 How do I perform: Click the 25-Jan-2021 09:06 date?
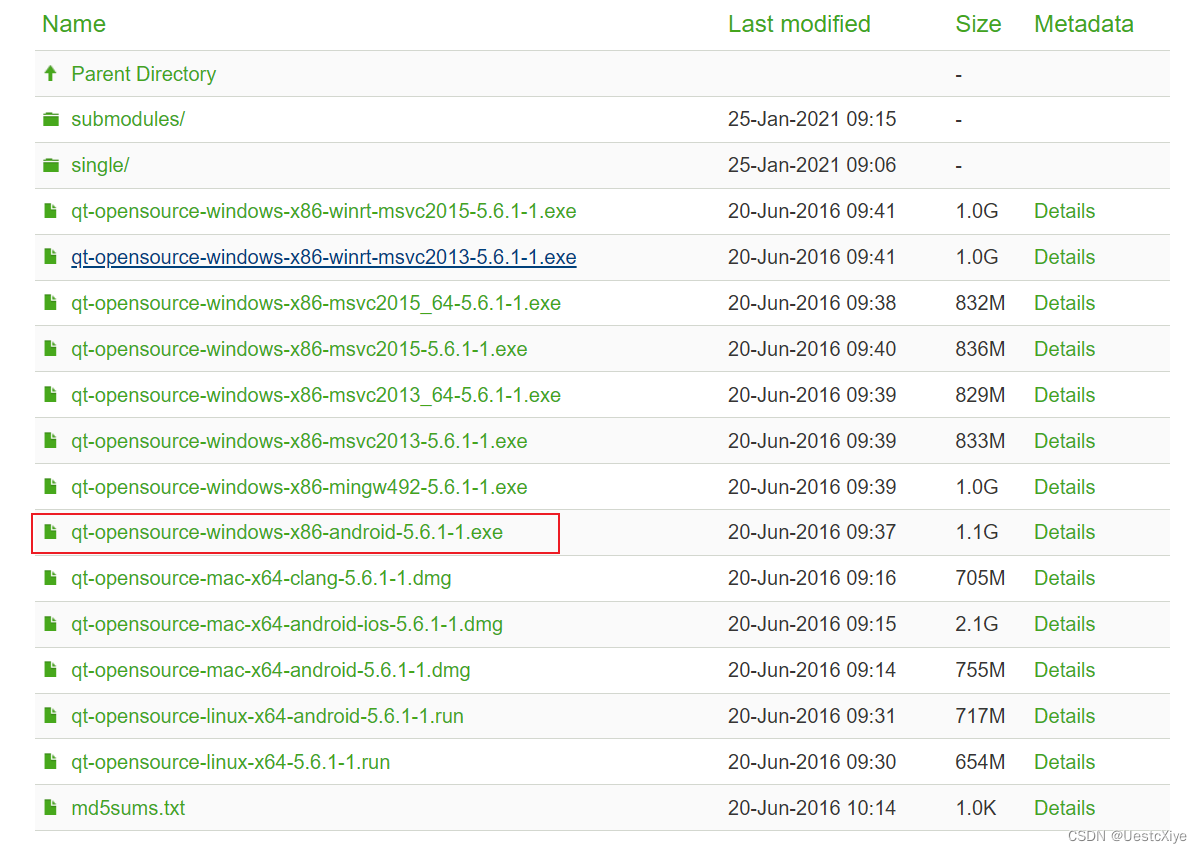click(x=812, y=165)
